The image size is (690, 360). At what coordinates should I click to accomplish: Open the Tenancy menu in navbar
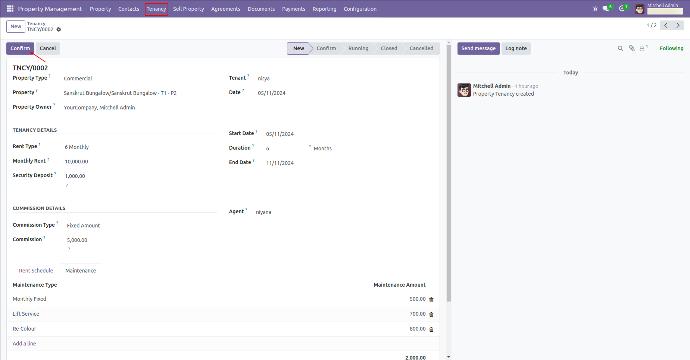pyautogui.click(x=156, y=9)
